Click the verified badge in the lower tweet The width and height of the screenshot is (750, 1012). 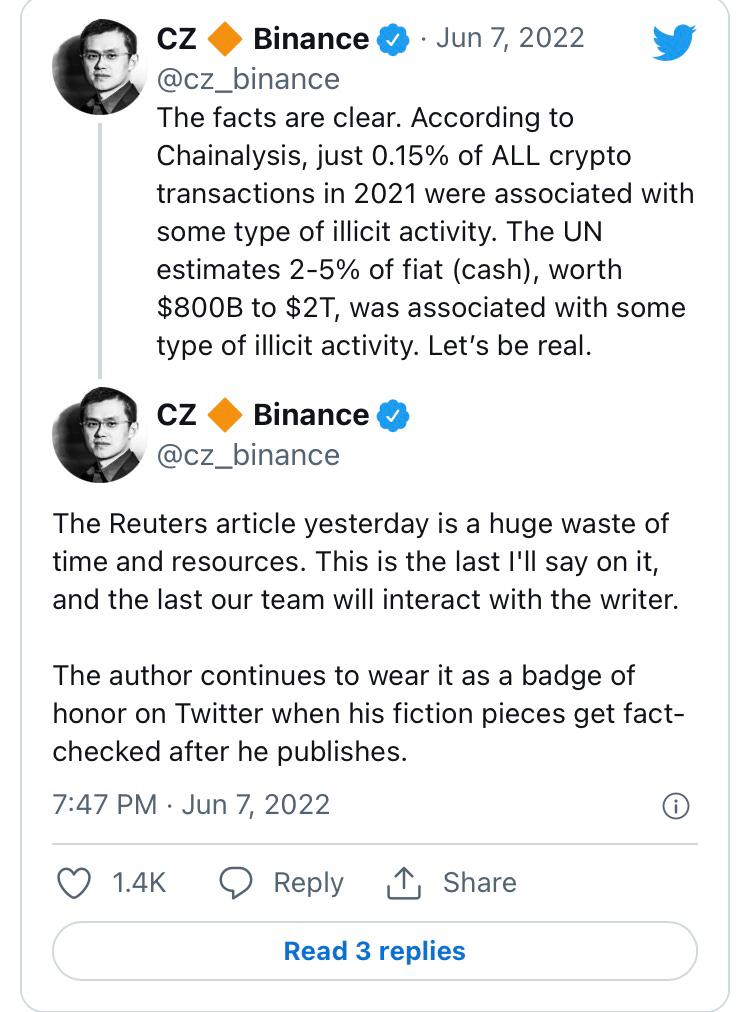click(392, 415)
